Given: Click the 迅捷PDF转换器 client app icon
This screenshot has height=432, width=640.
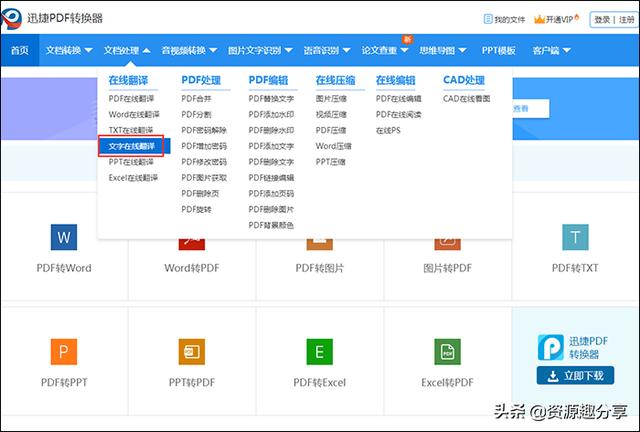Looking at the screenshot, I should (x=551, y=347).
